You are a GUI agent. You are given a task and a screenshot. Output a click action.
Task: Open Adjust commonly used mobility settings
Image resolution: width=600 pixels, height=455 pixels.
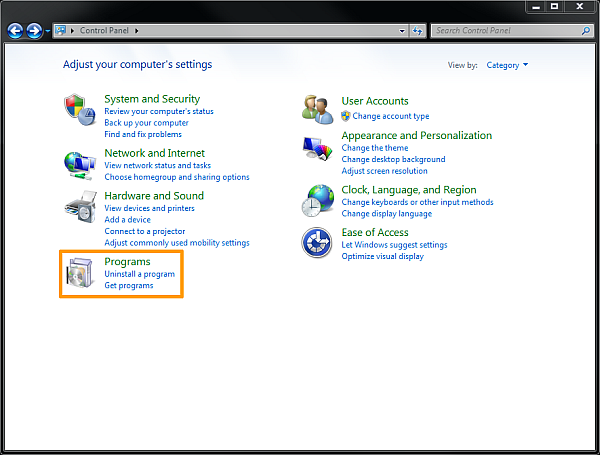tap(177, 243)
